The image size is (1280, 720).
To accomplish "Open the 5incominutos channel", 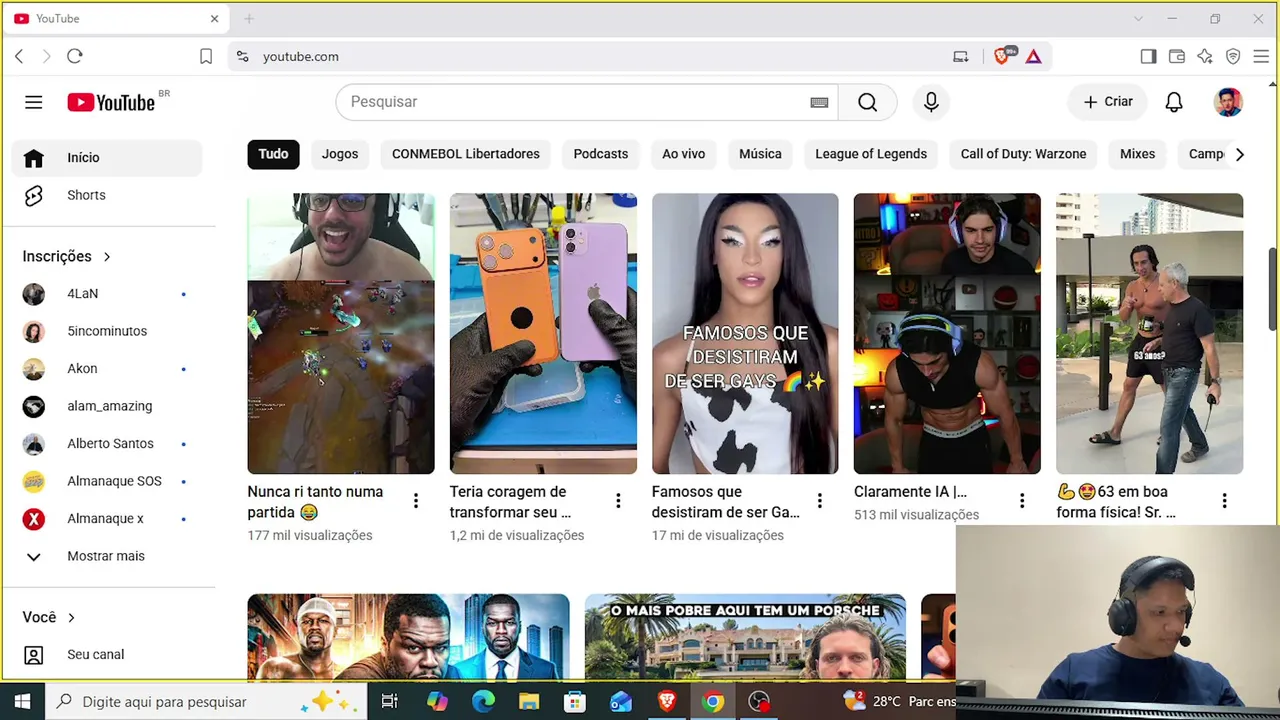I will pos(107,331).
